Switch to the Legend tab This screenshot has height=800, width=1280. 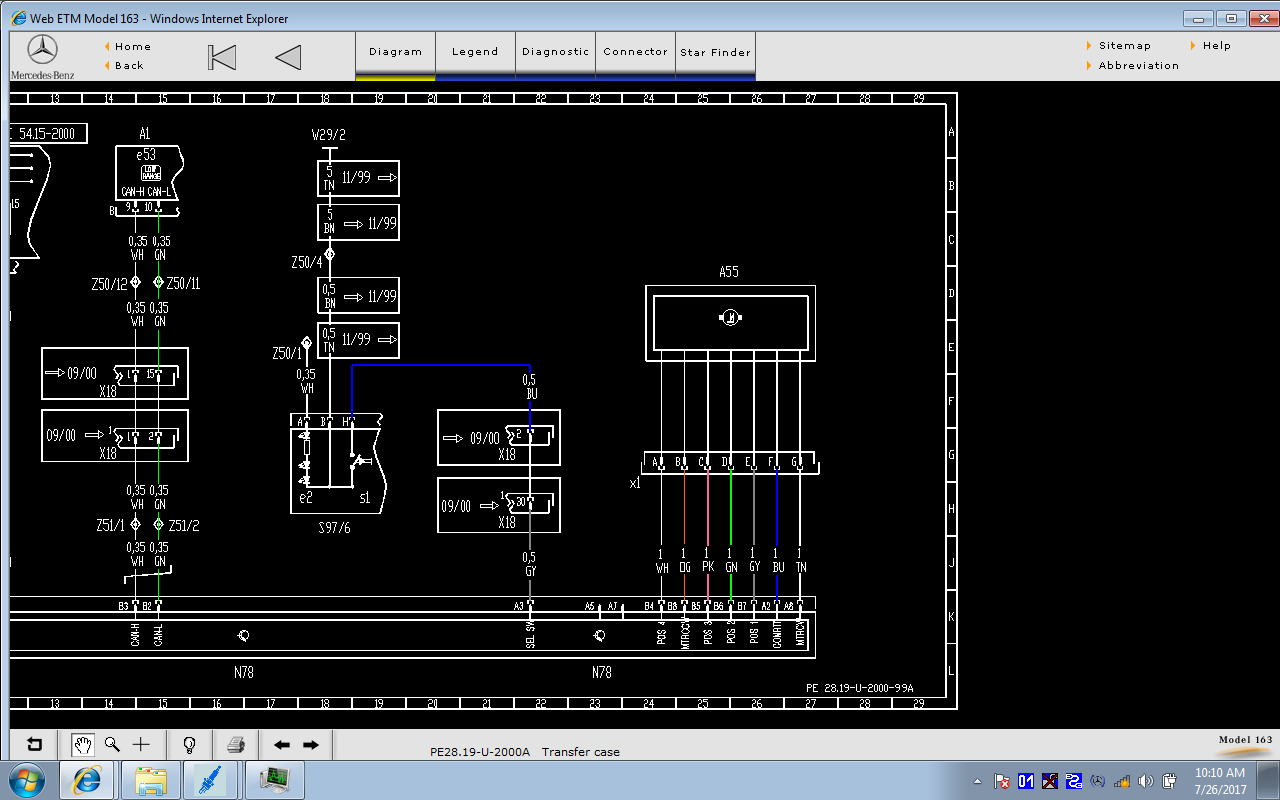click(x=475, y=52)
